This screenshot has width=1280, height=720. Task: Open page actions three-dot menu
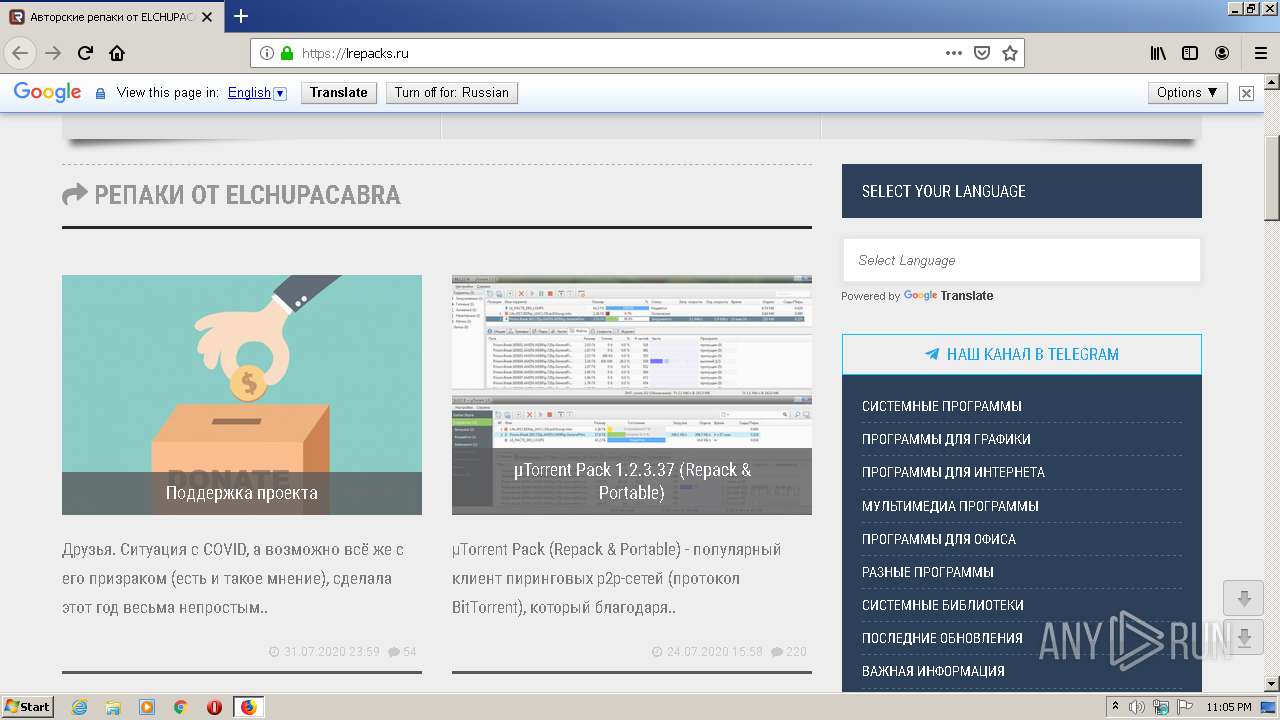(x=954, y=53)
